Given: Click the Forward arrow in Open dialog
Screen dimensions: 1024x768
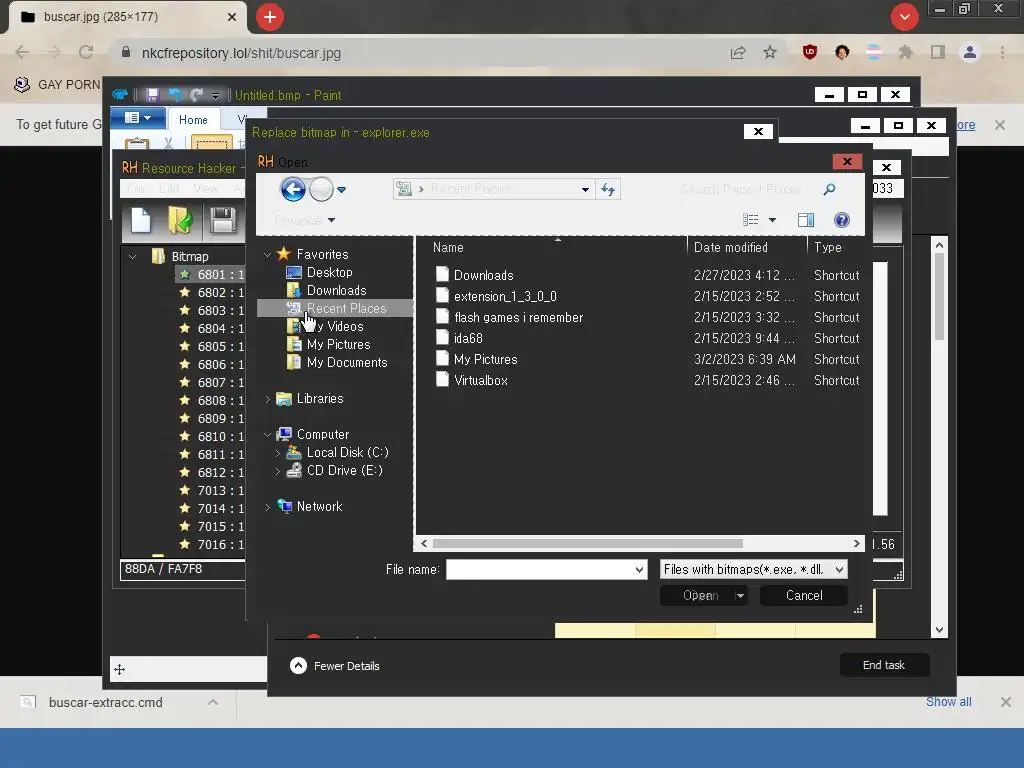Looking at the screenshot, I should pyautogui.click(x=321, y=189).
